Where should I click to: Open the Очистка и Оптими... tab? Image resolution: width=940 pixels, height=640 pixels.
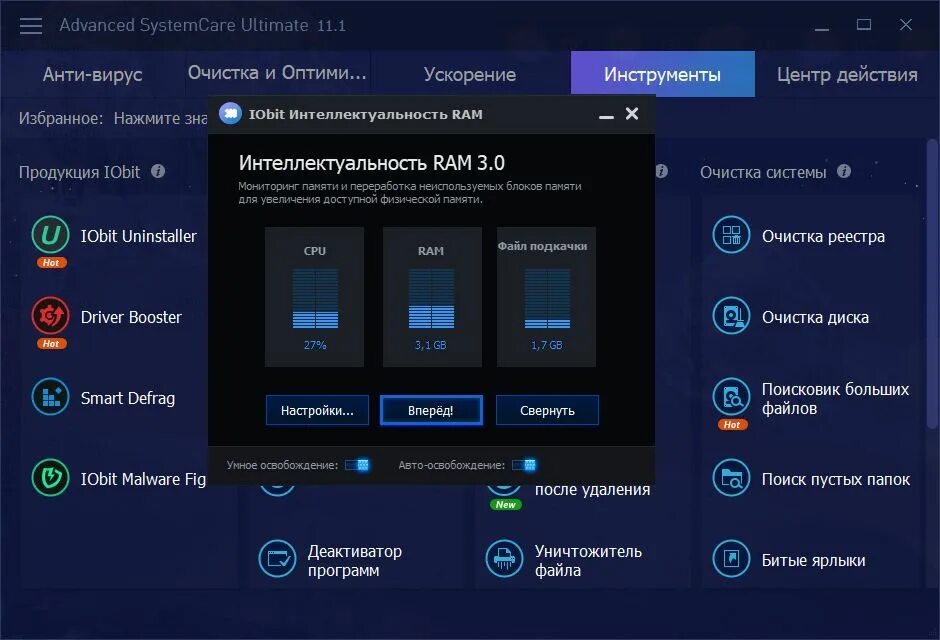point(277,73)
